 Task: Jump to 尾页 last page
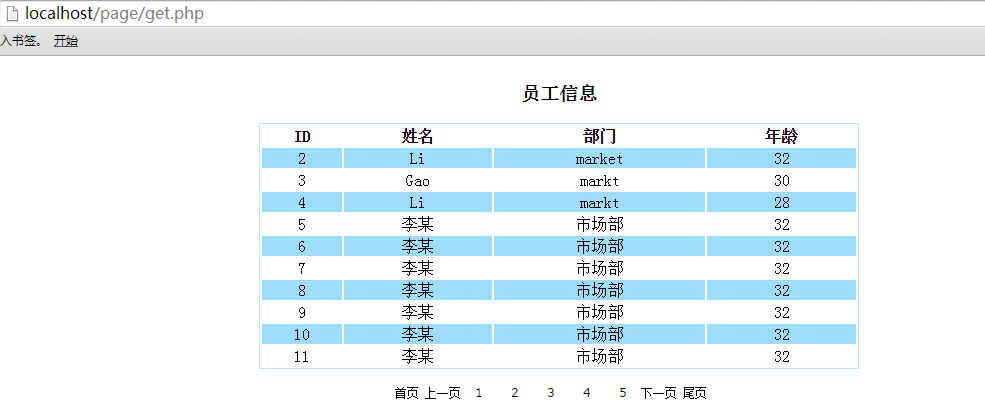point(695,393)
